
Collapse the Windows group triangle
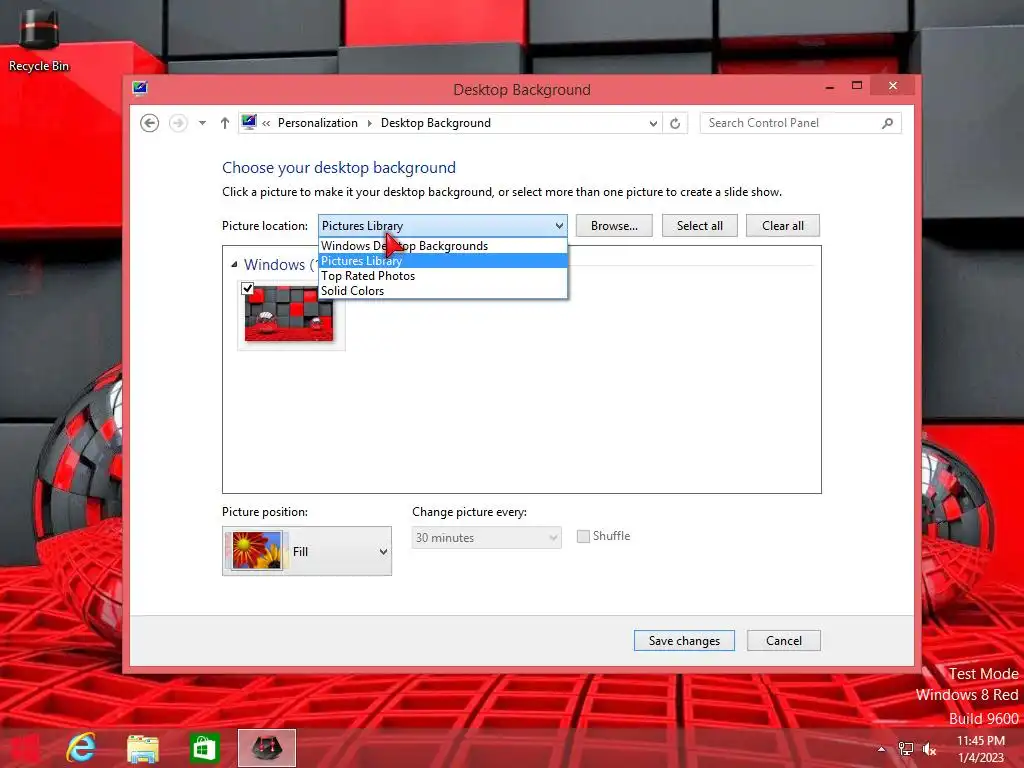234,264
